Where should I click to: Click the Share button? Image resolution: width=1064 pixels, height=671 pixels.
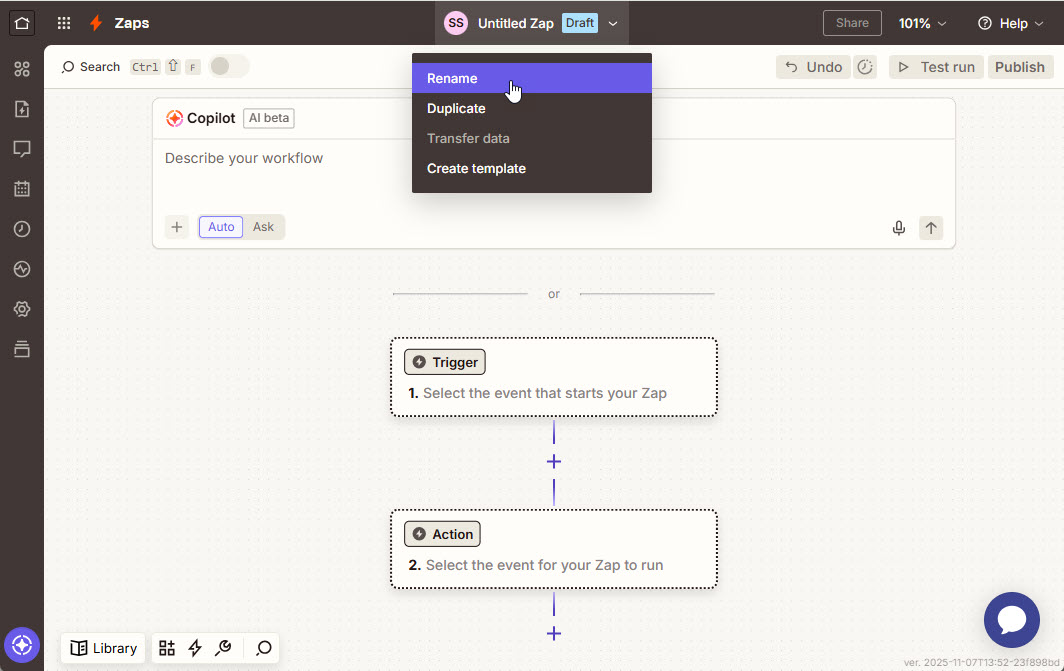coord(852,23)
